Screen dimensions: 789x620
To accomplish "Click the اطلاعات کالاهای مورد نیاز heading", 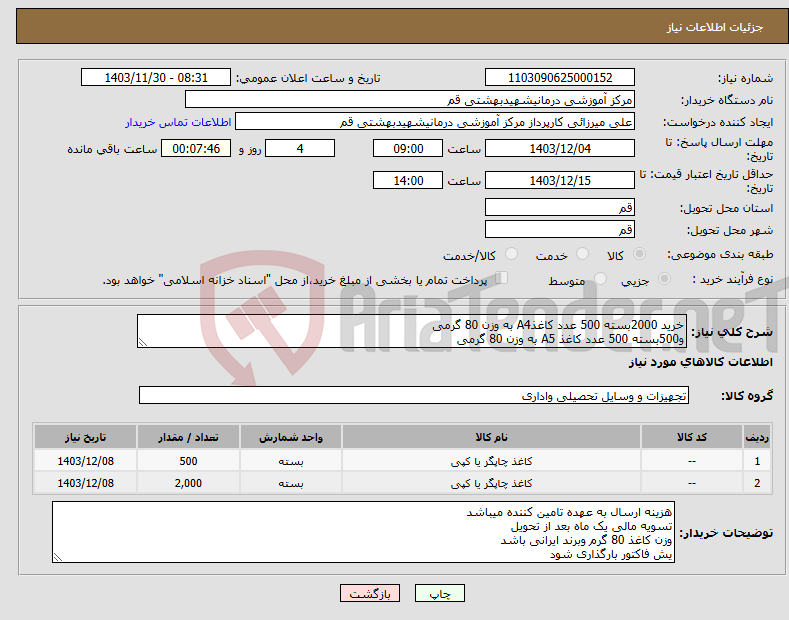I will (700, 362).
